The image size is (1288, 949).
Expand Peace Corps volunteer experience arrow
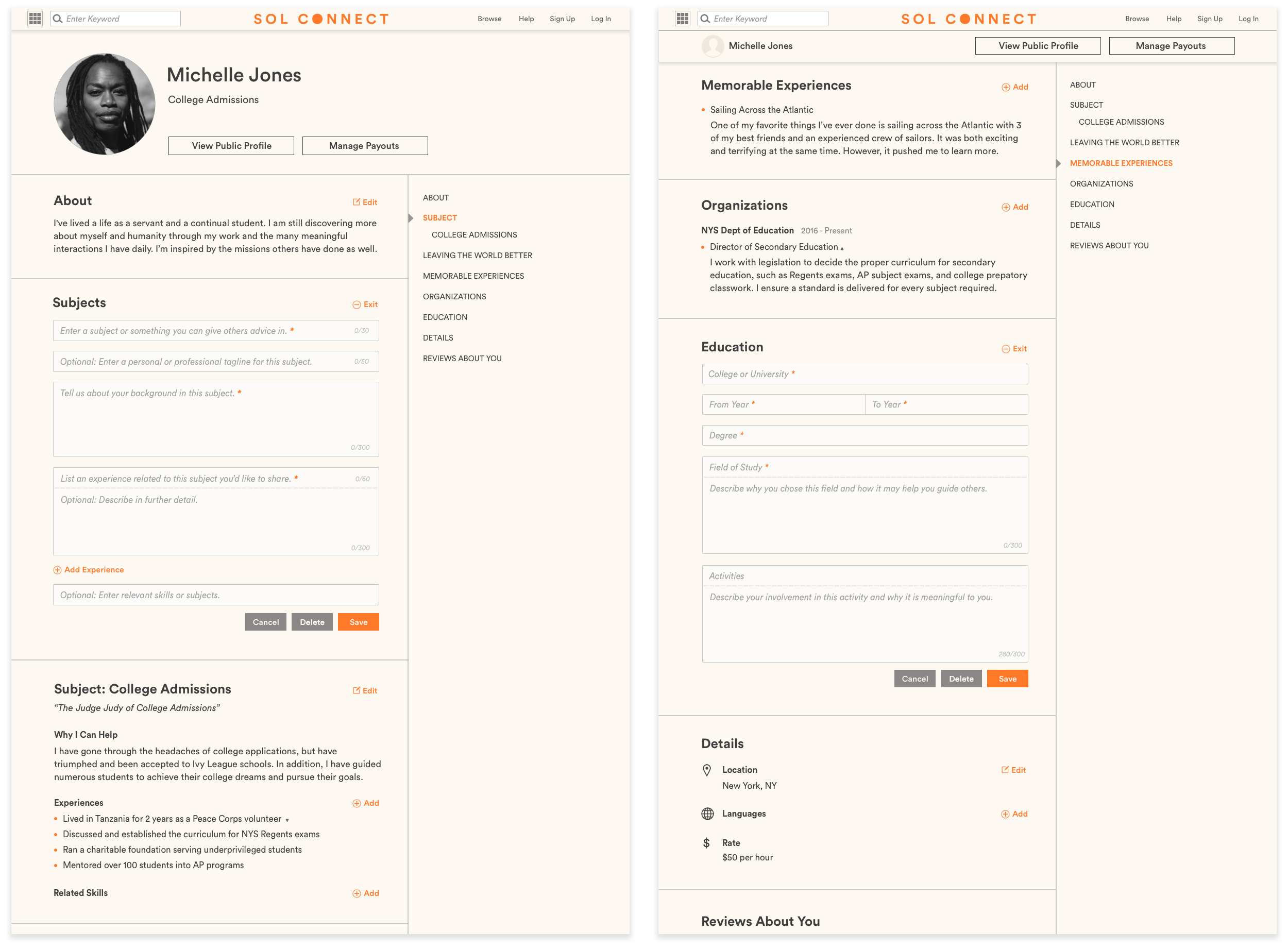tap(287, 820)
